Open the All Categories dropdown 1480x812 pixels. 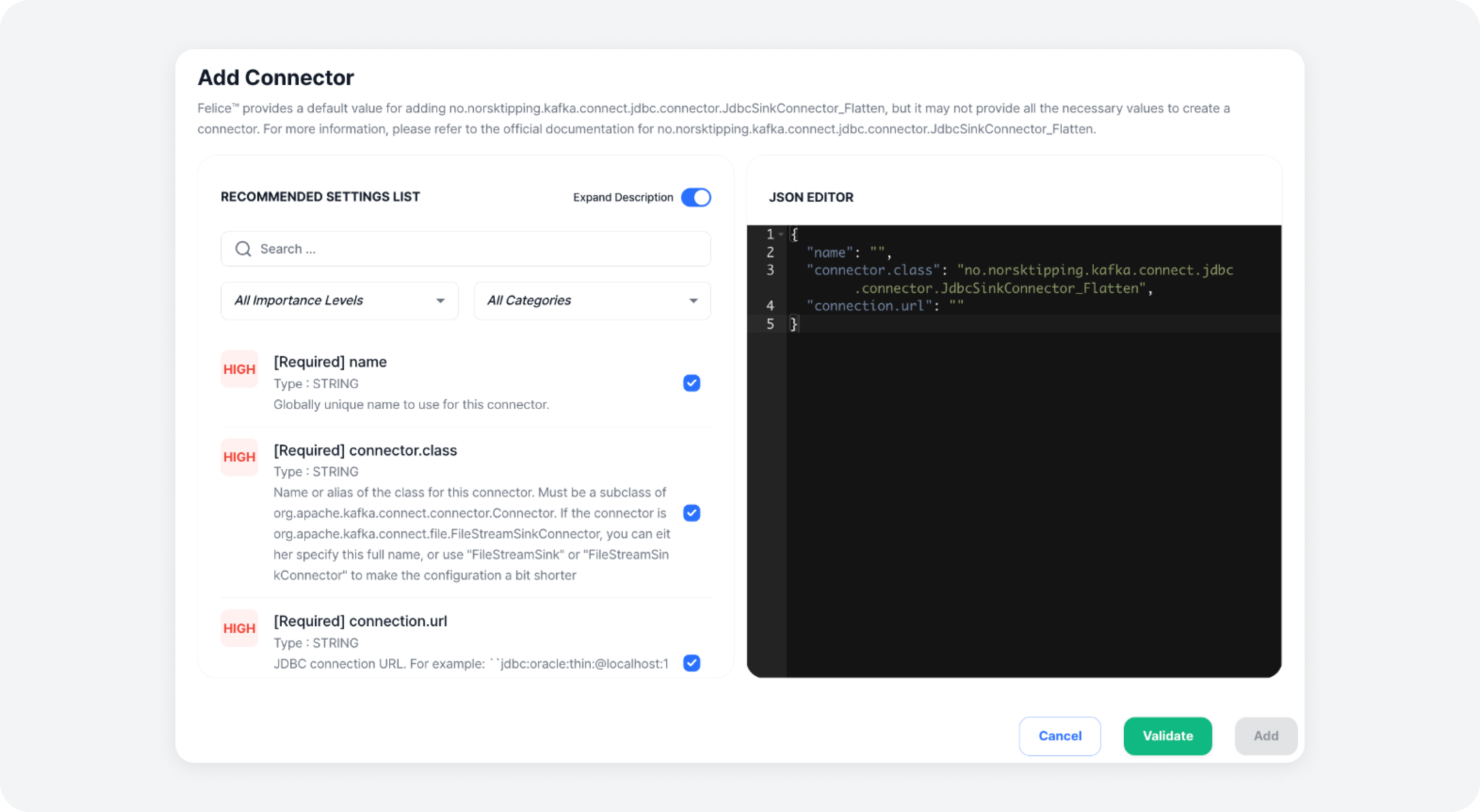(x=592, y=300)
